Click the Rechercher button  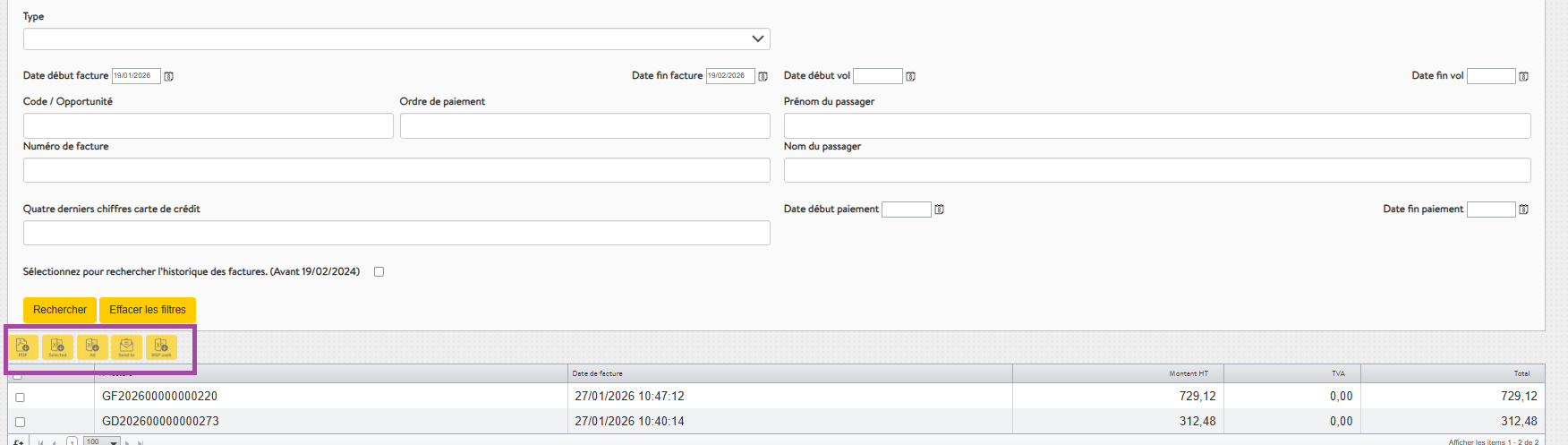coord(60,310)
